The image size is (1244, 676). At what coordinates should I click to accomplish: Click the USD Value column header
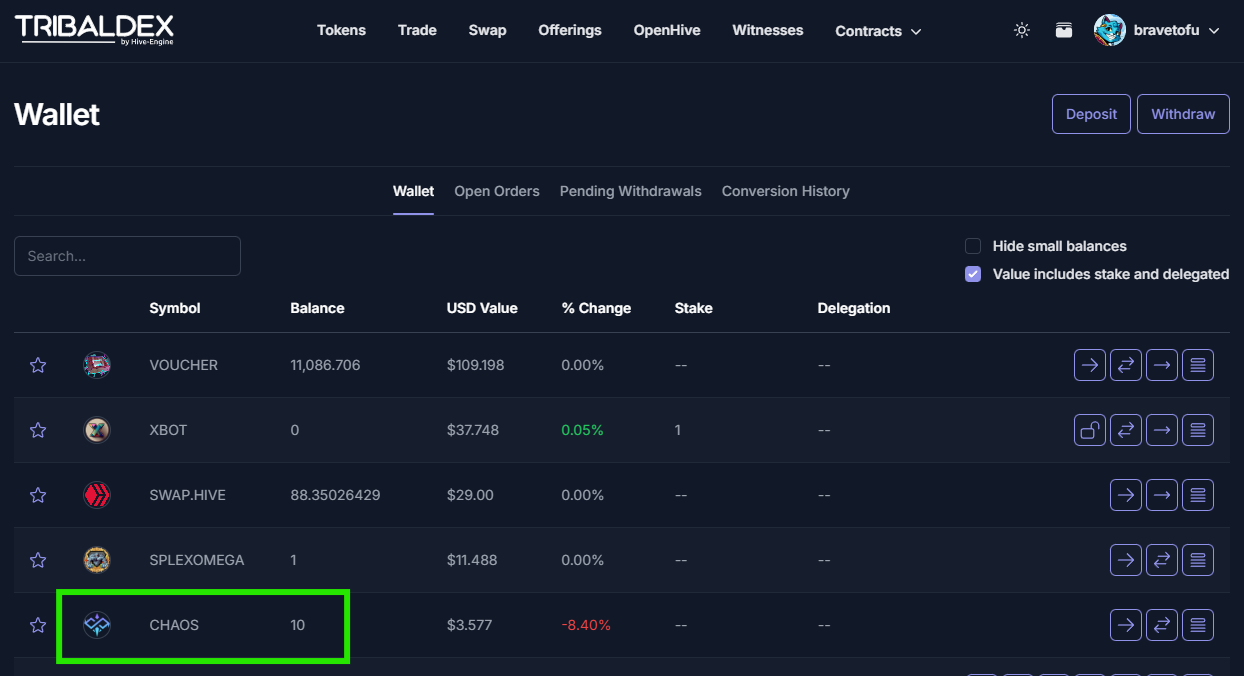point(482,308)
